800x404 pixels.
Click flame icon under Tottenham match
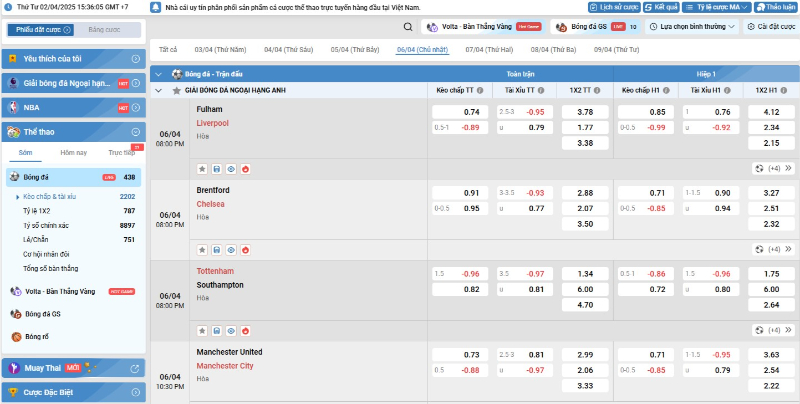[x=245, y=331]
